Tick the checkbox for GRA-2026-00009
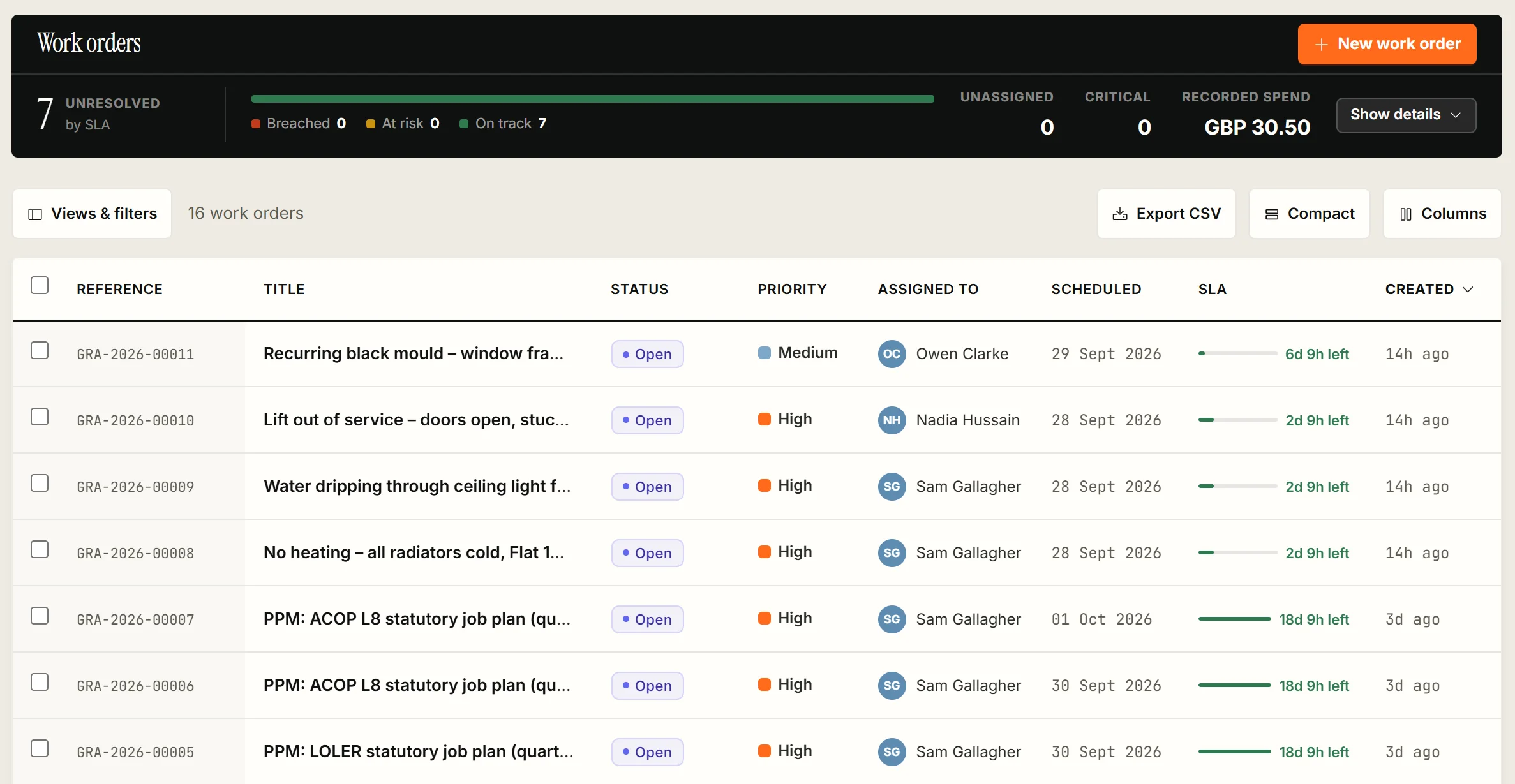The width and height of the screenshot is (1515, 784). point(40,483)
